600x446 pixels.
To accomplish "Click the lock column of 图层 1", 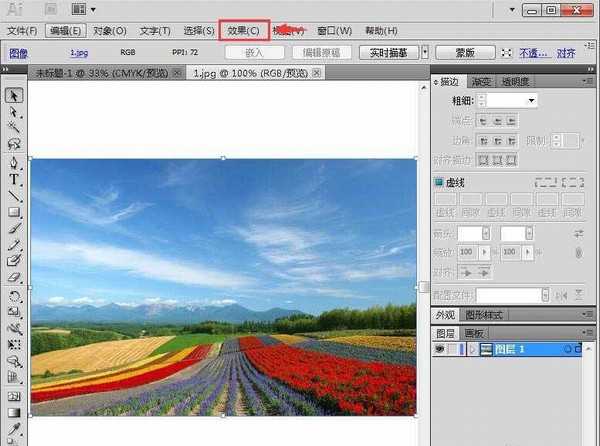I will coord(455,349).
